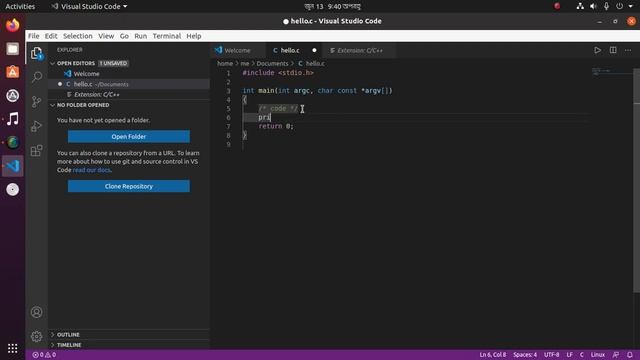Click Linux configuration in status bar

[x=598, y=355]
